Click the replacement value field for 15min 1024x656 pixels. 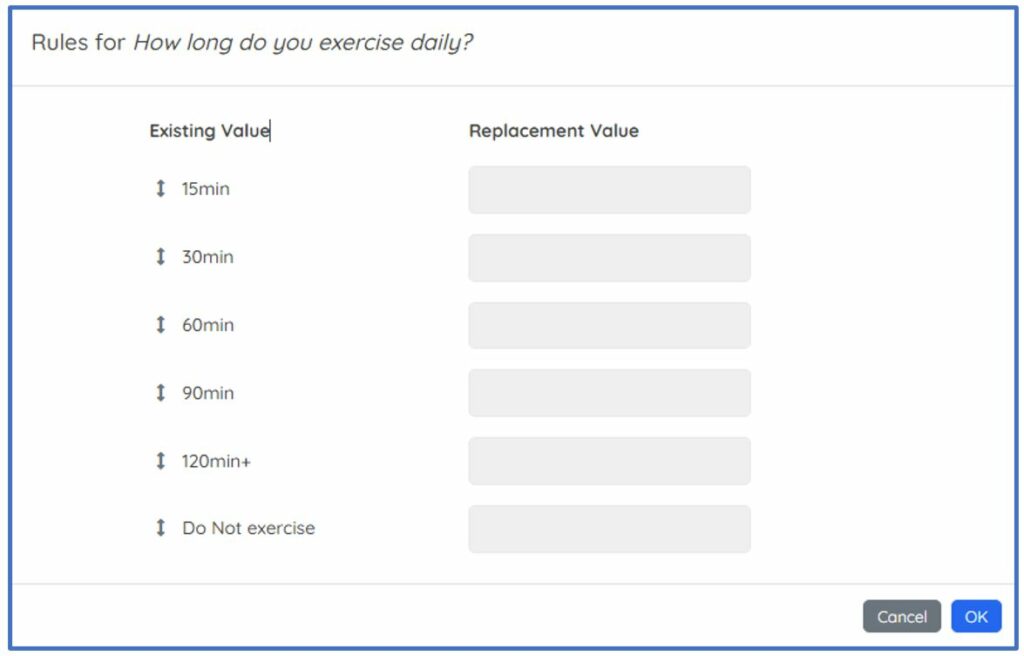tap(609, 190)
